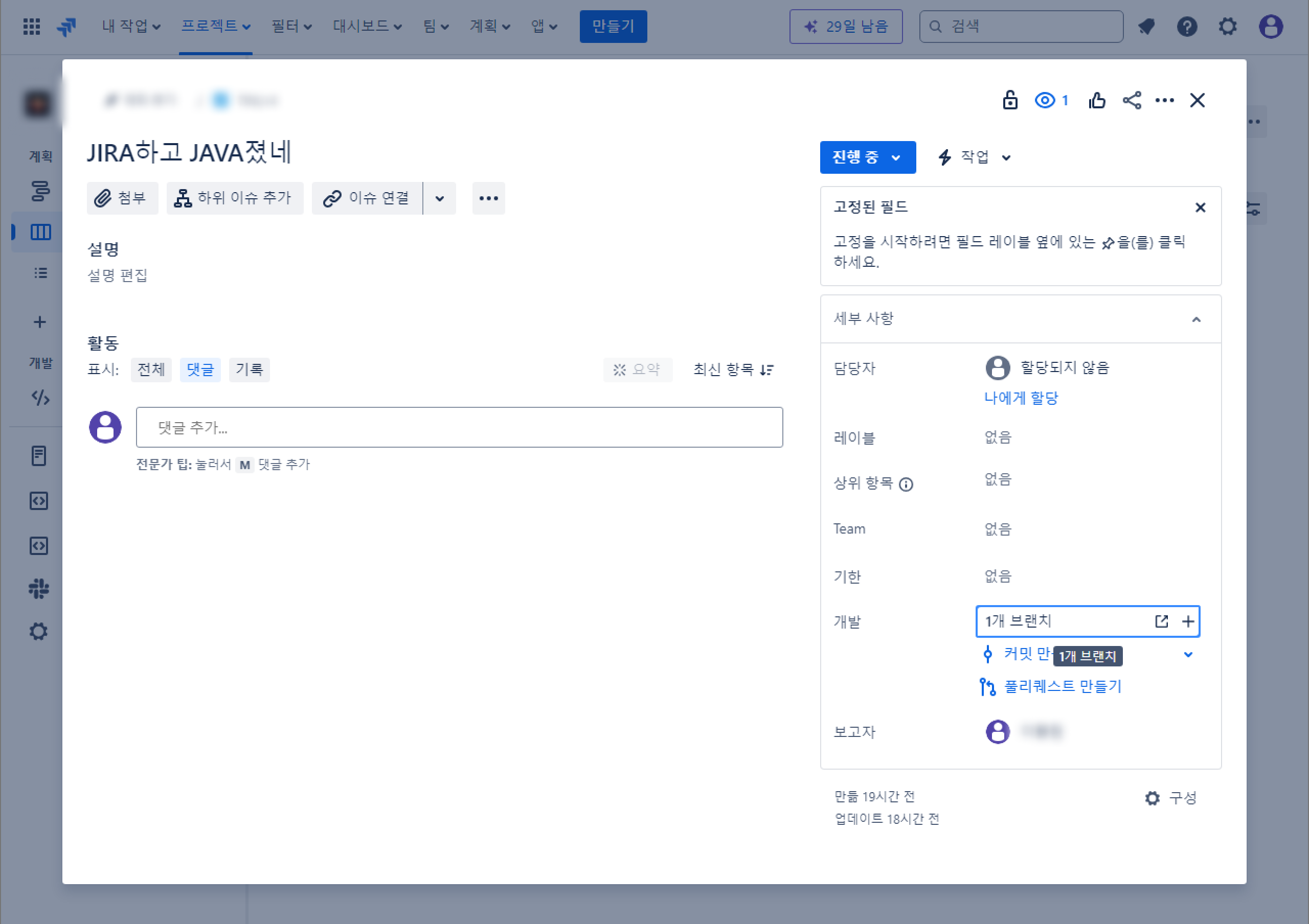The image size is (1309, 924).
Task: Open the branch in a new window icon
Action: pos(1161,621)
